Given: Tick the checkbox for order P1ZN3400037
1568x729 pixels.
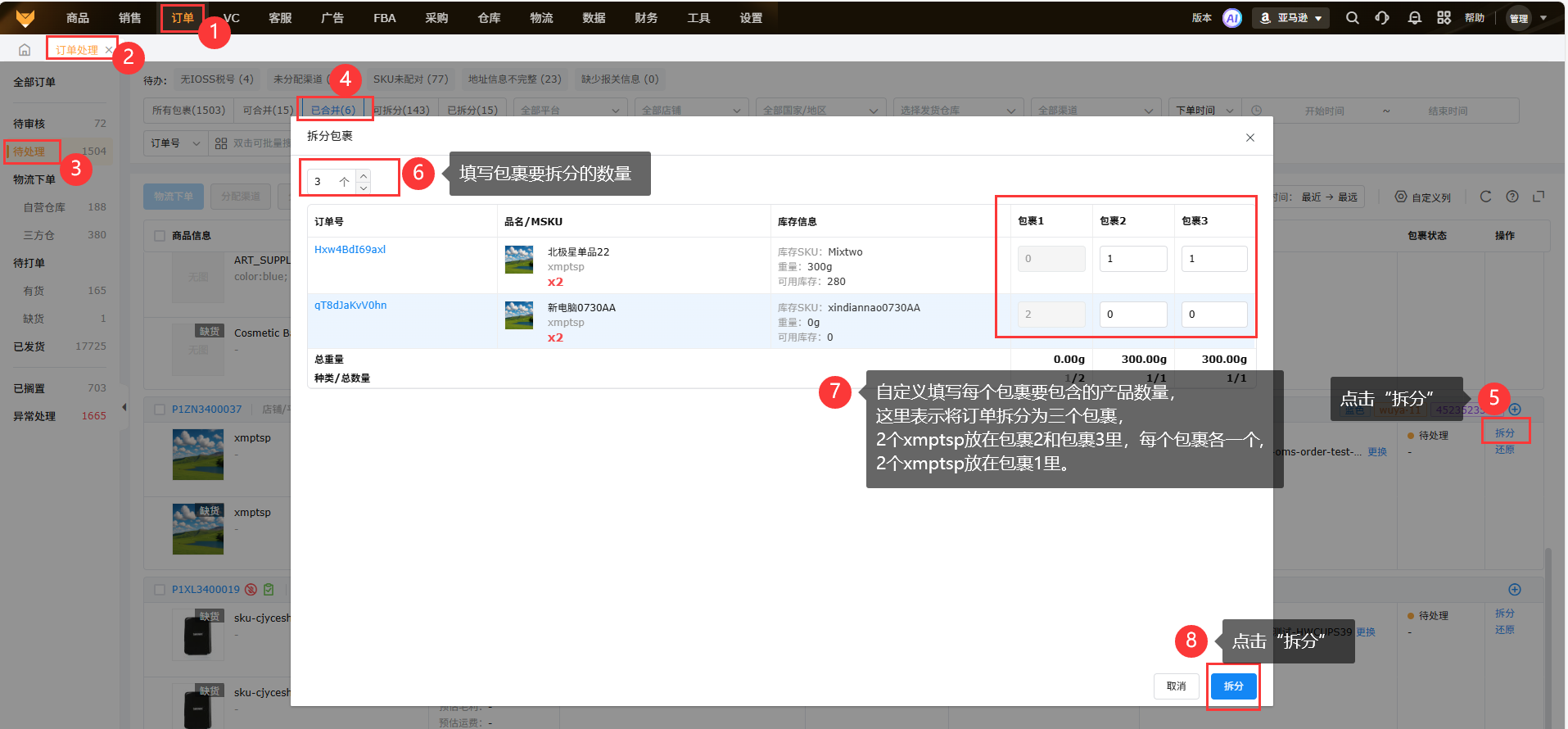Looking at the screenshot, I should (160, 410).
